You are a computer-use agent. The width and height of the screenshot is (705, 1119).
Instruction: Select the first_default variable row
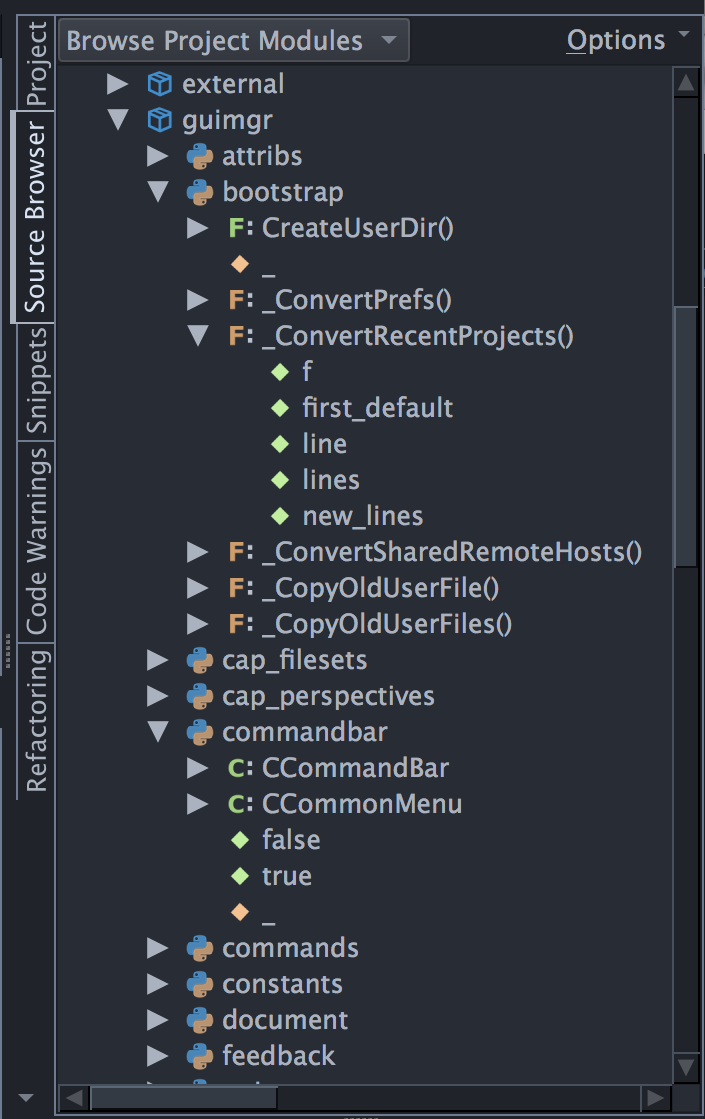point(365,408)
